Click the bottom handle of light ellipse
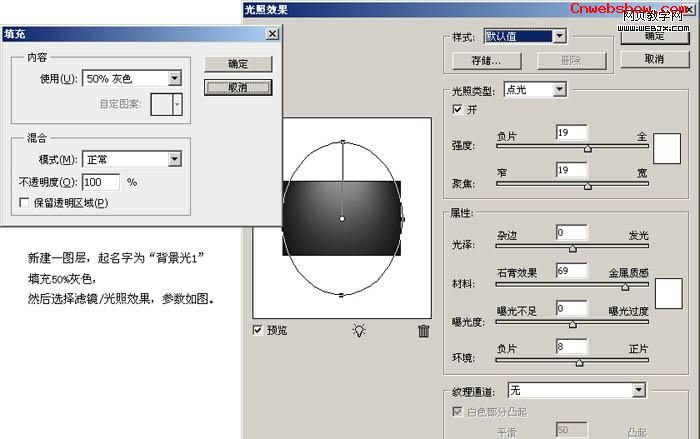Image resolution: width=700 pixels, height=439 pixels. (342, 295)
